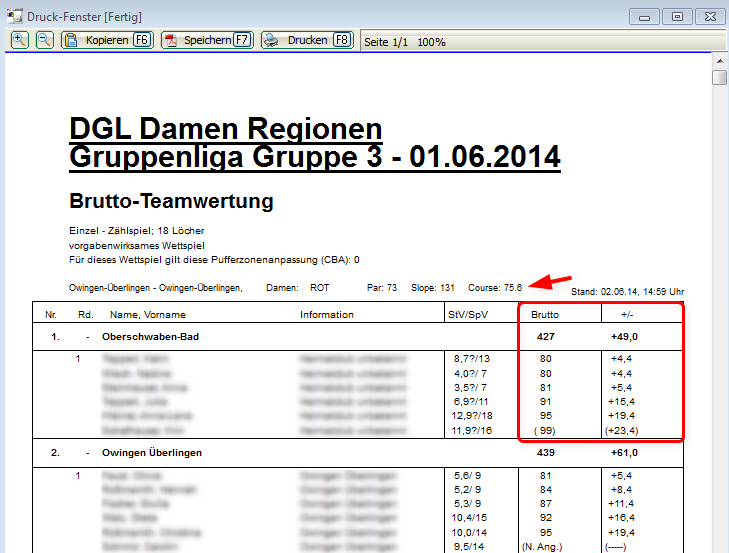Click the Brutto column header
729x553 pixels.
click(545, 314)
